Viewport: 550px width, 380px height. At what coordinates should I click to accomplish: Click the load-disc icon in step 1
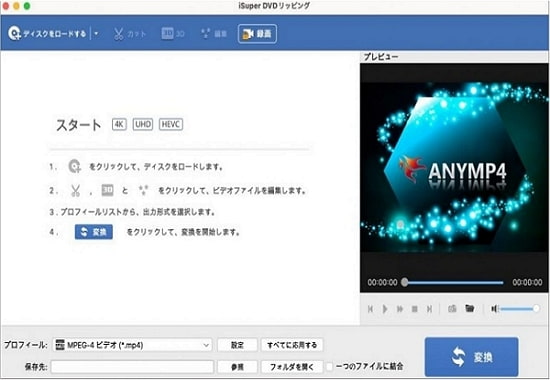point(74,166)
